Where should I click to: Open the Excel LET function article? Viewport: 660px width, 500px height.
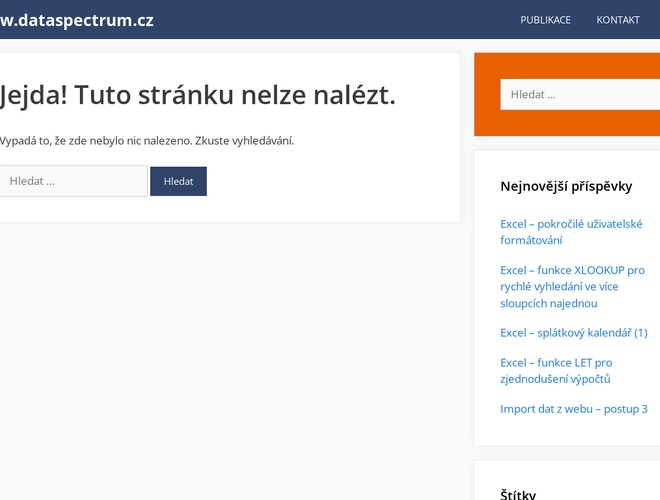(555, 370)
